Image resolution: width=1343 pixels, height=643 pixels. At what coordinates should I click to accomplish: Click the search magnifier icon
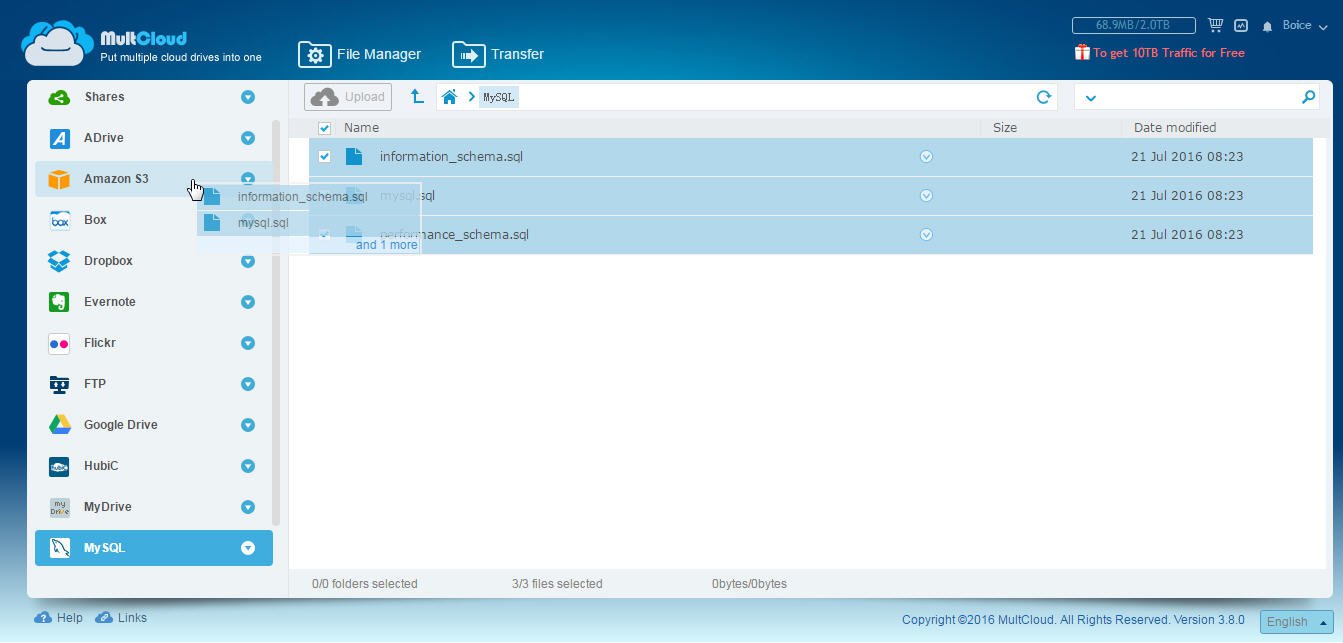(1308, 97)
